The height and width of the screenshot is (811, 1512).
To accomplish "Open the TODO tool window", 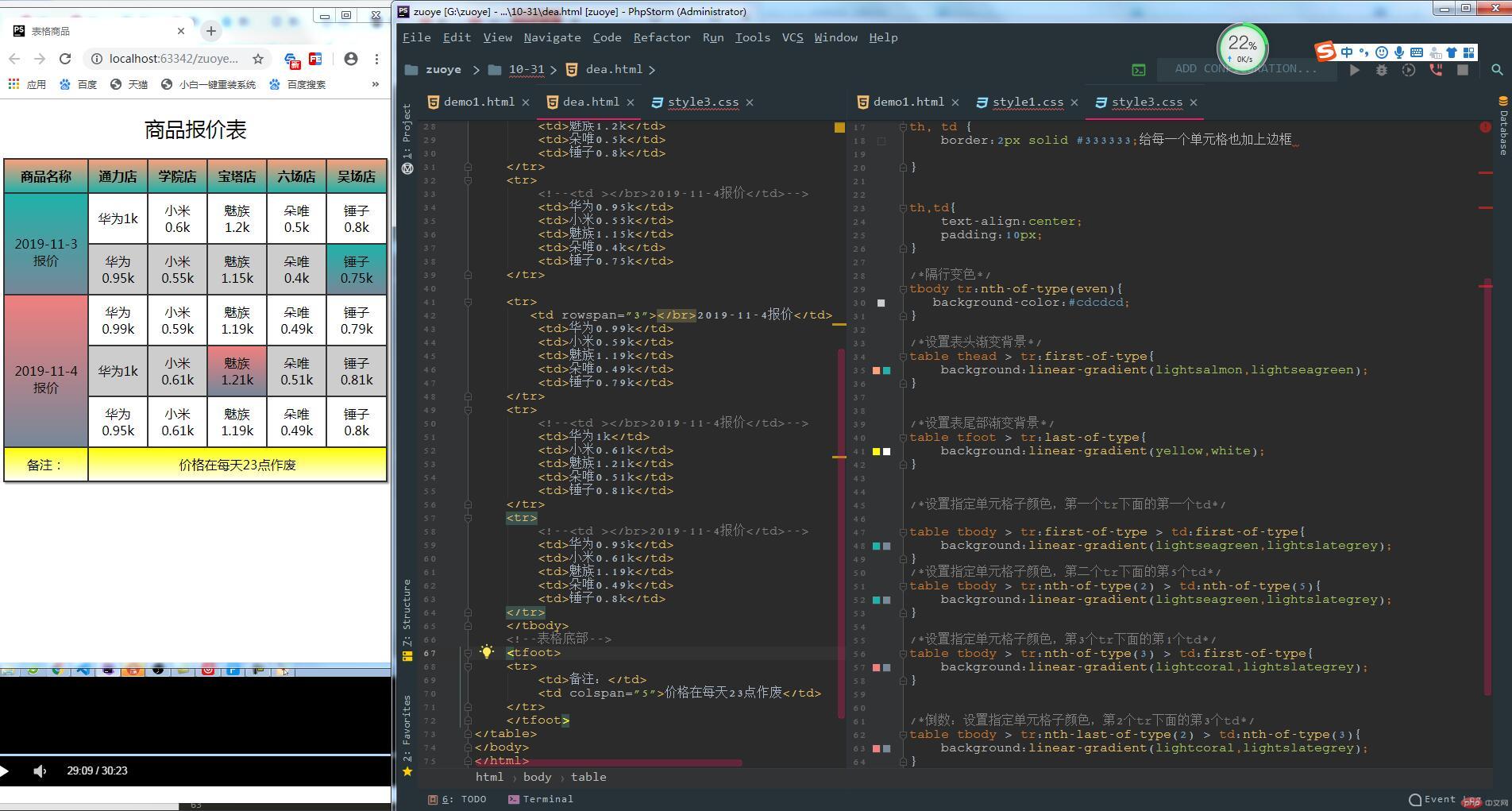I will pos(457,799).
